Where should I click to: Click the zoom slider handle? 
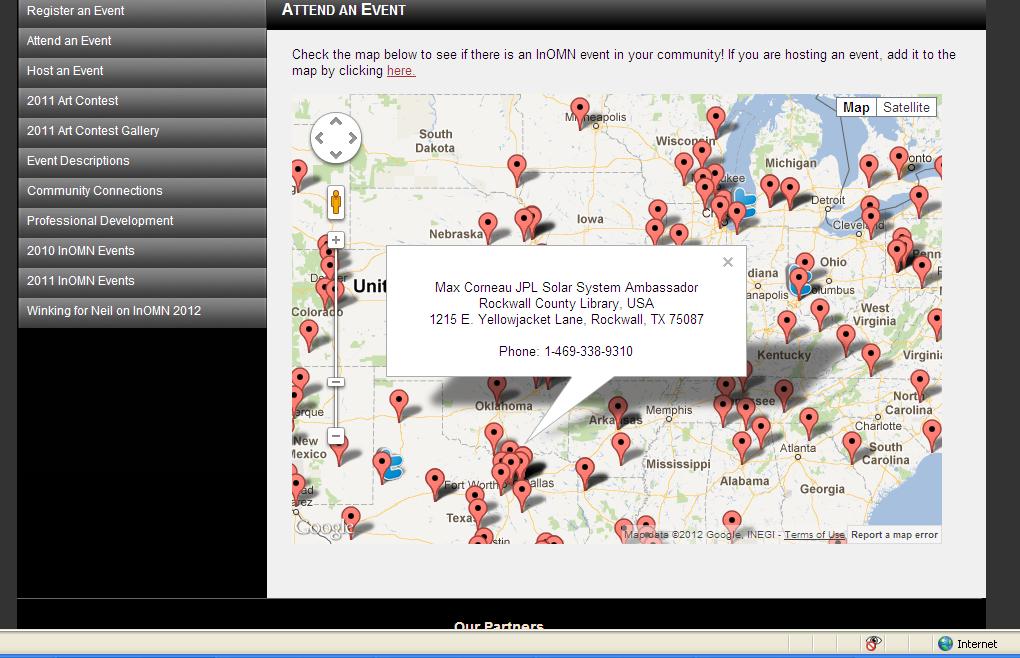pyautogui.click(x=336, y=382)
